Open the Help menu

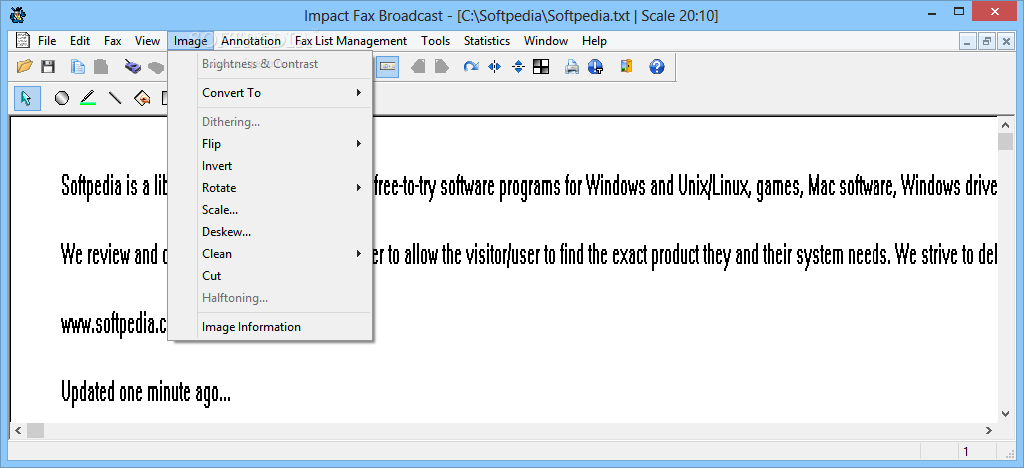pyautogui.click(x=594, y=40)
